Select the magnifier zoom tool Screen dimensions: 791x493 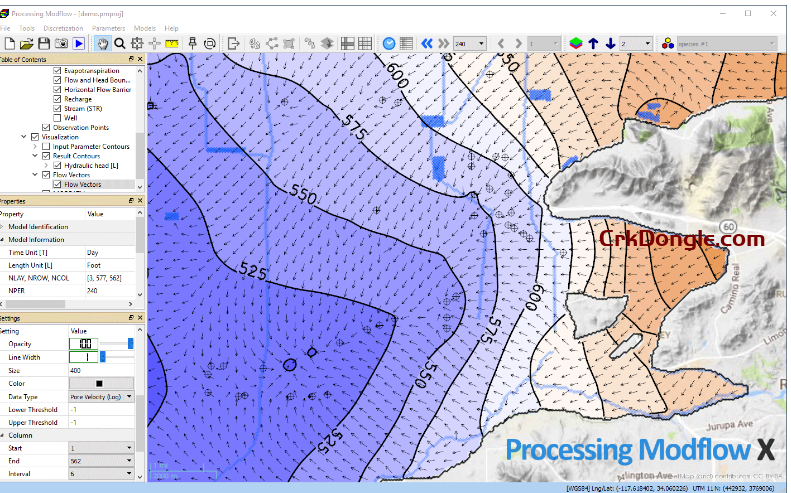[x=120, y=44]
